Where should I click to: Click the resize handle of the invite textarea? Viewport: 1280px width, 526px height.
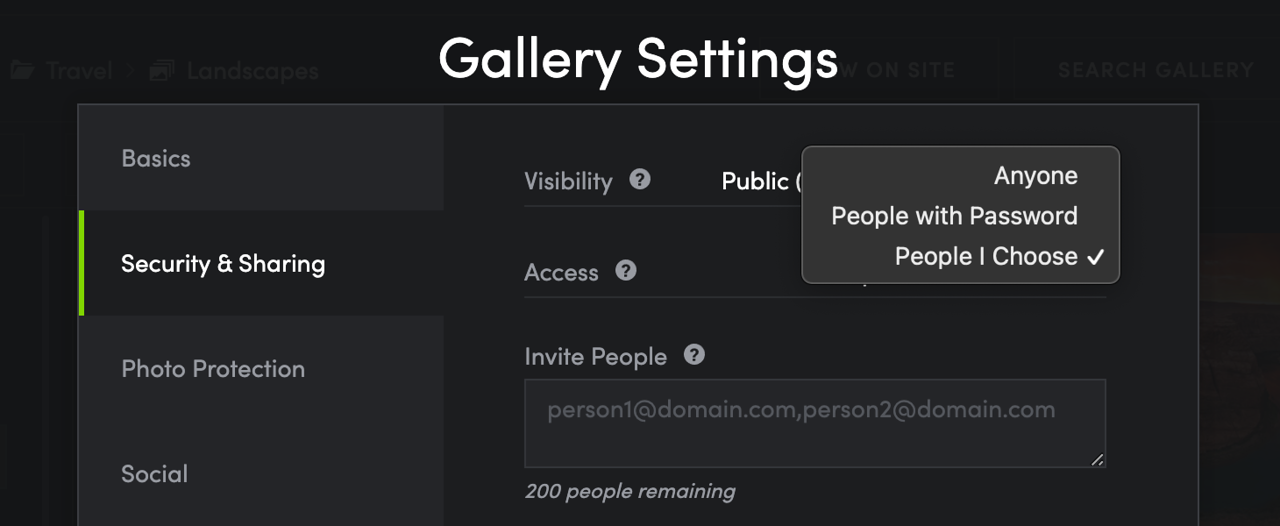click(1097, 459)
